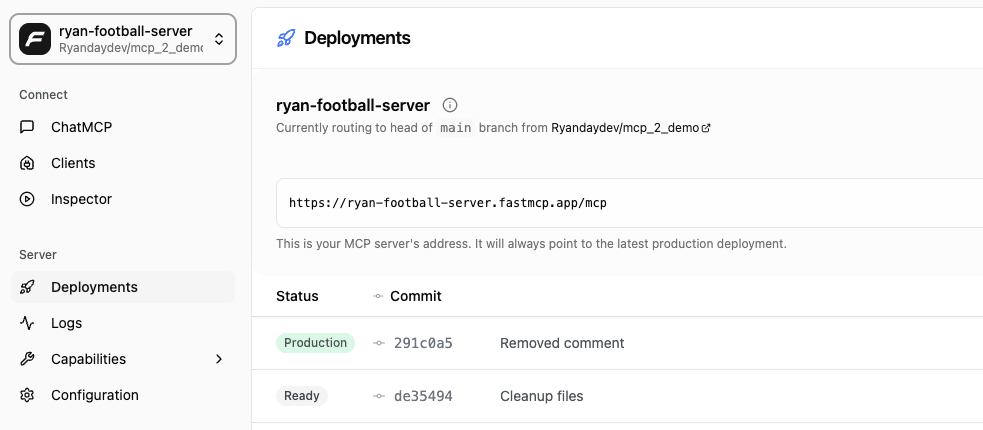Click the Status column header
Image resolution: width=983 pixels, height=430 pixels.
tap(297, 296)
